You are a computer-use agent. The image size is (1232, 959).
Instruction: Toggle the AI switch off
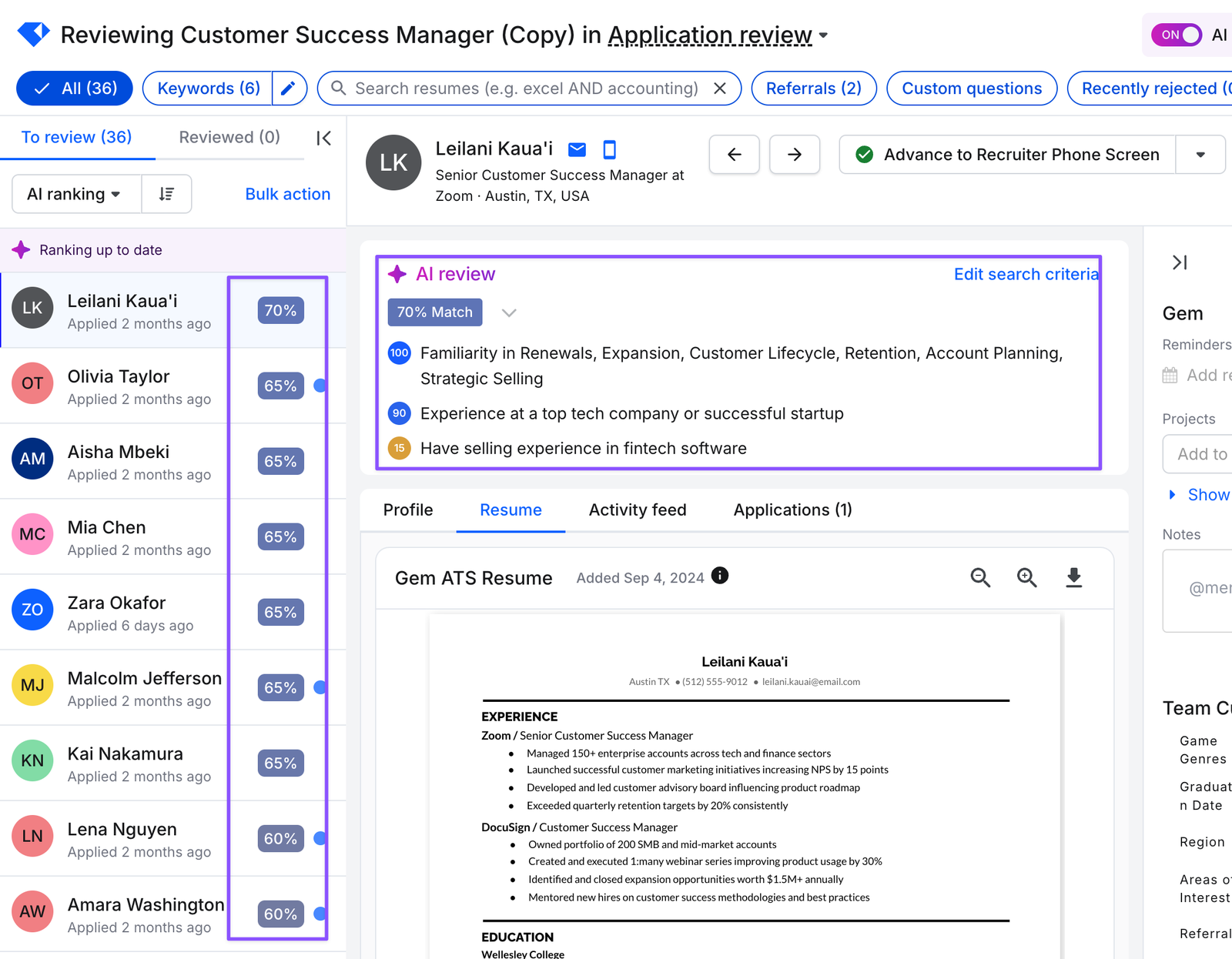tap(1177, 35)
